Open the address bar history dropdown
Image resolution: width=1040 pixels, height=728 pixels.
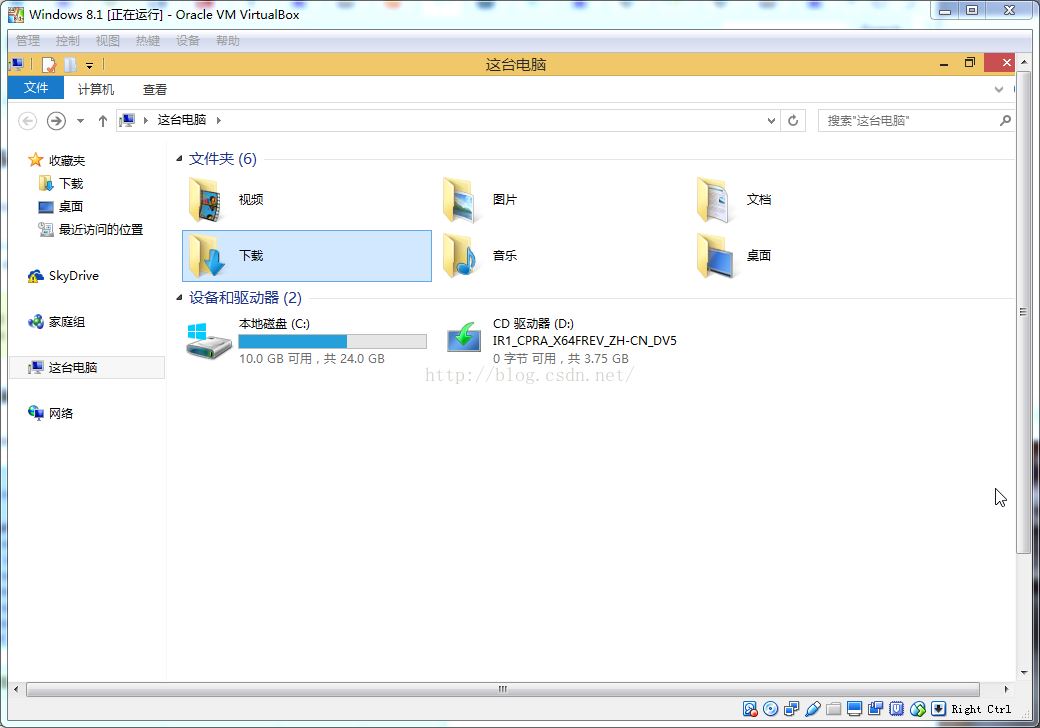[771, 121]
